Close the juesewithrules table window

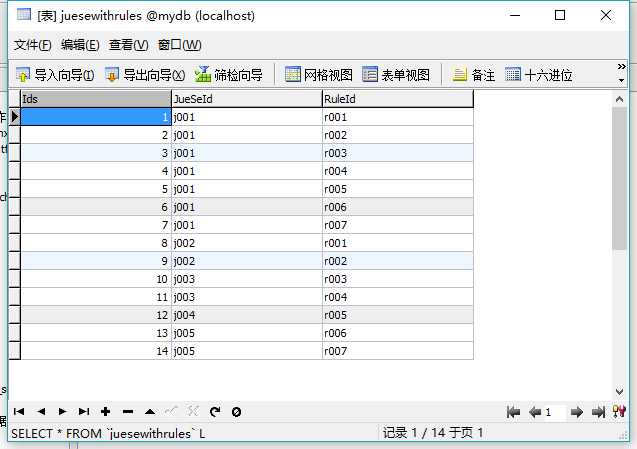pos(606,15)
